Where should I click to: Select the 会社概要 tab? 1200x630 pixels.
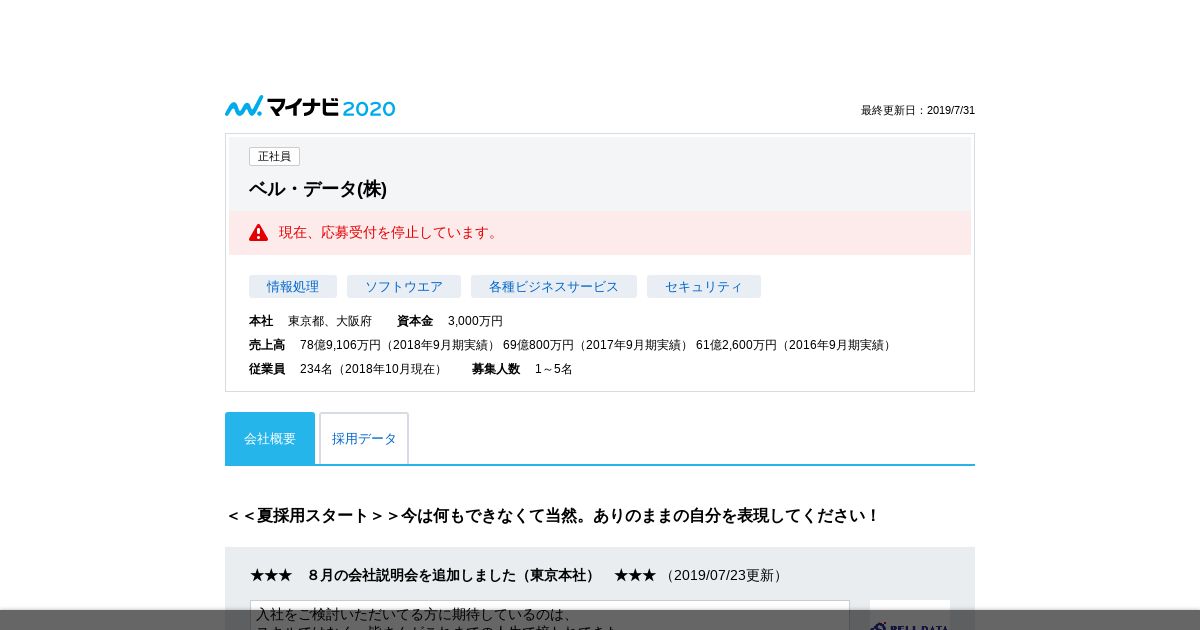coord(270,438)
